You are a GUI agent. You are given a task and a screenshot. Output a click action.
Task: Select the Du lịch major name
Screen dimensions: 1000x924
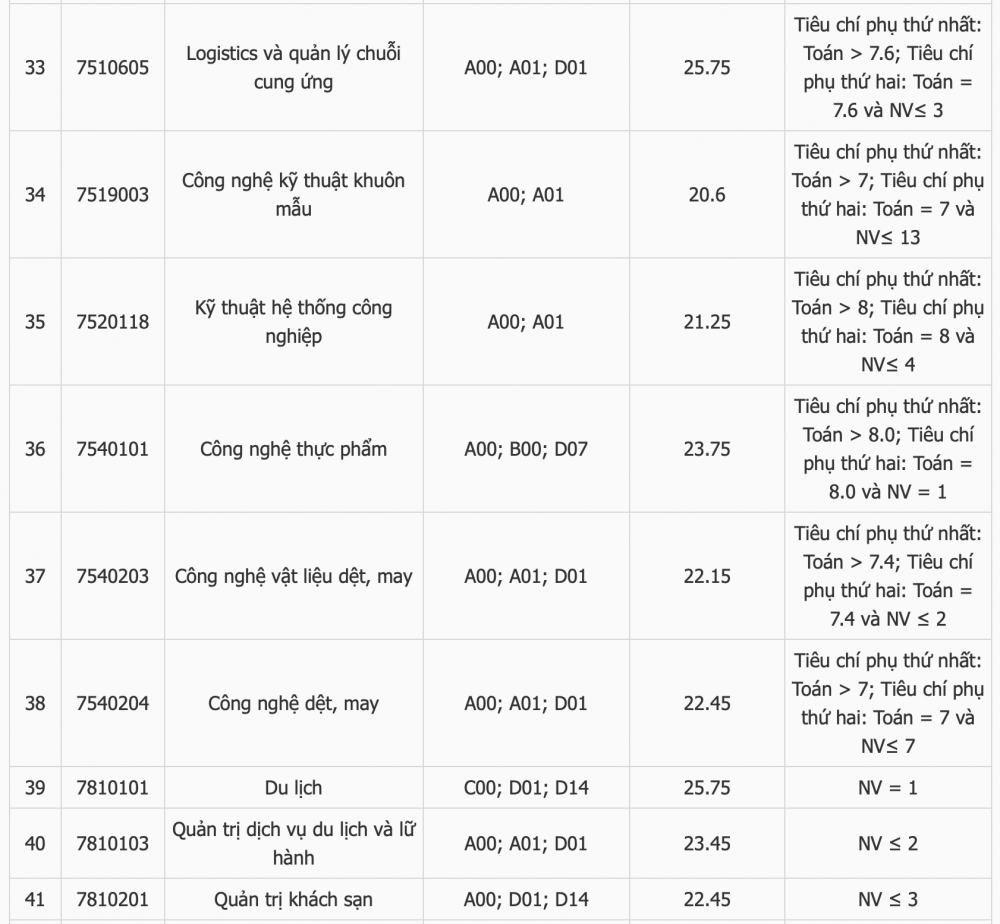pos(293,788)
